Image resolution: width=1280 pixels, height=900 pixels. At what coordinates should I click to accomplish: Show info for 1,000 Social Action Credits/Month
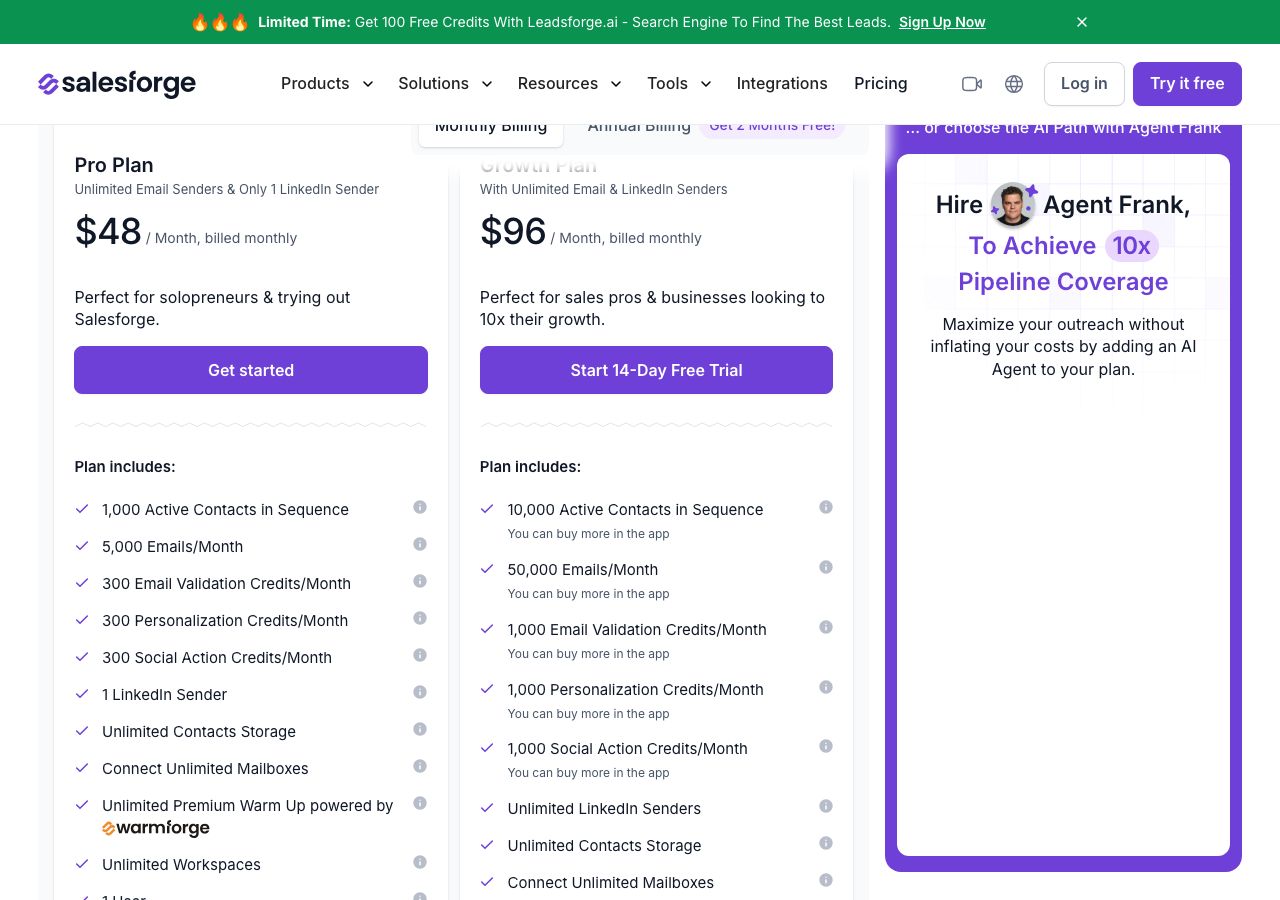point(826,746)
